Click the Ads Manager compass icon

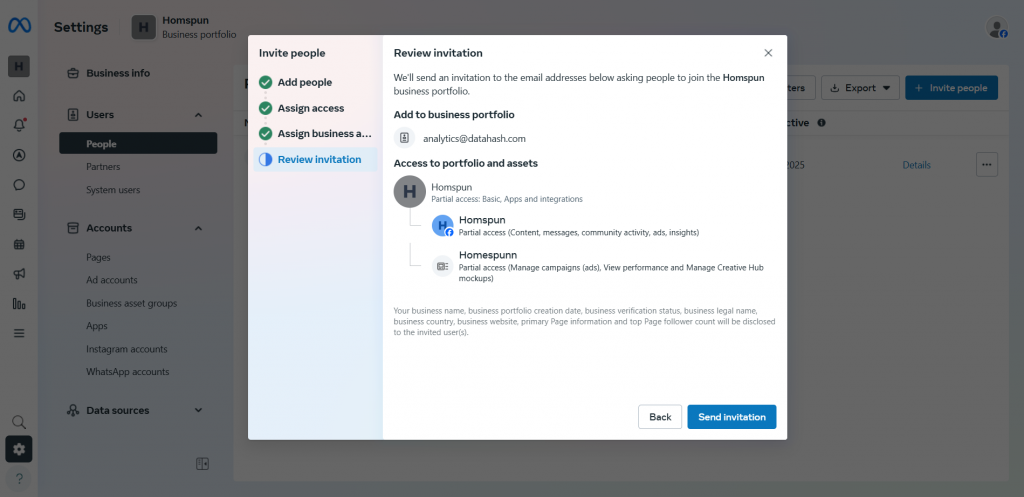(x=19, y=155)
